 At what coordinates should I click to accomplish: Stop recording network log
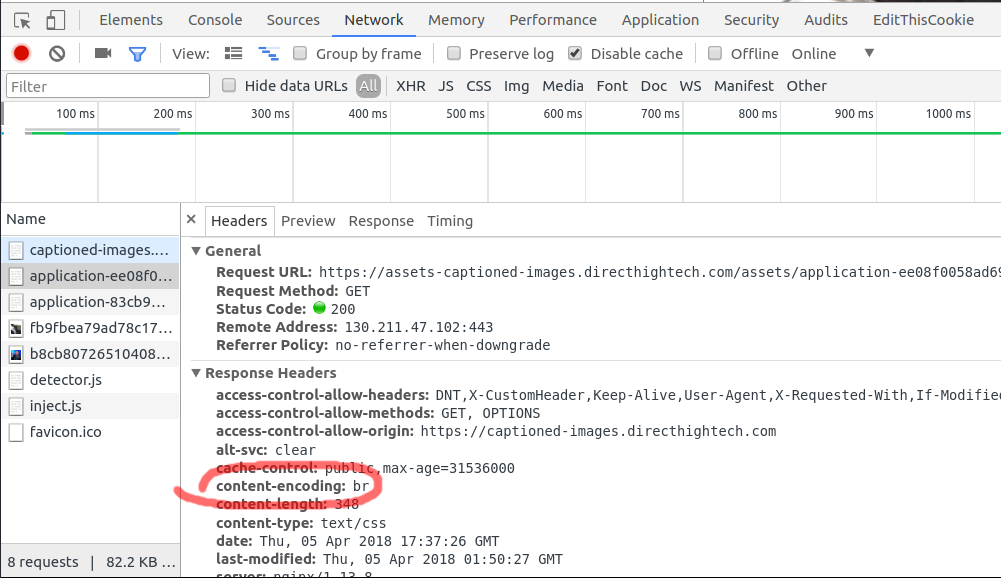(21, 54)
